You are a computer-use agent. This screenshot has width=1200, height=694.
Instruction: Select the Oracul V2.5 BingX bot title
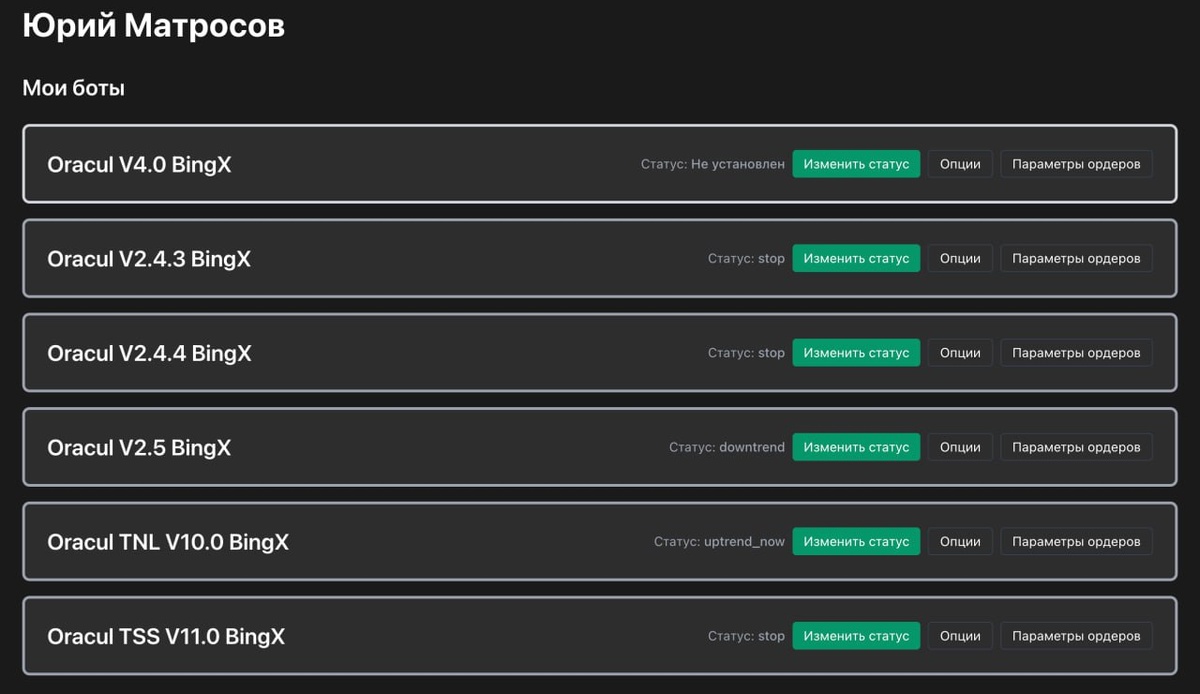139,447
